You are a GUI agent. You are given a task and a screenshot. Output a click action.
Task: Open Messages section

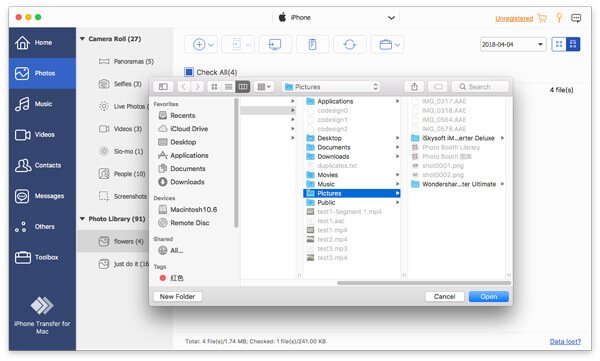(x=42, y=196)
